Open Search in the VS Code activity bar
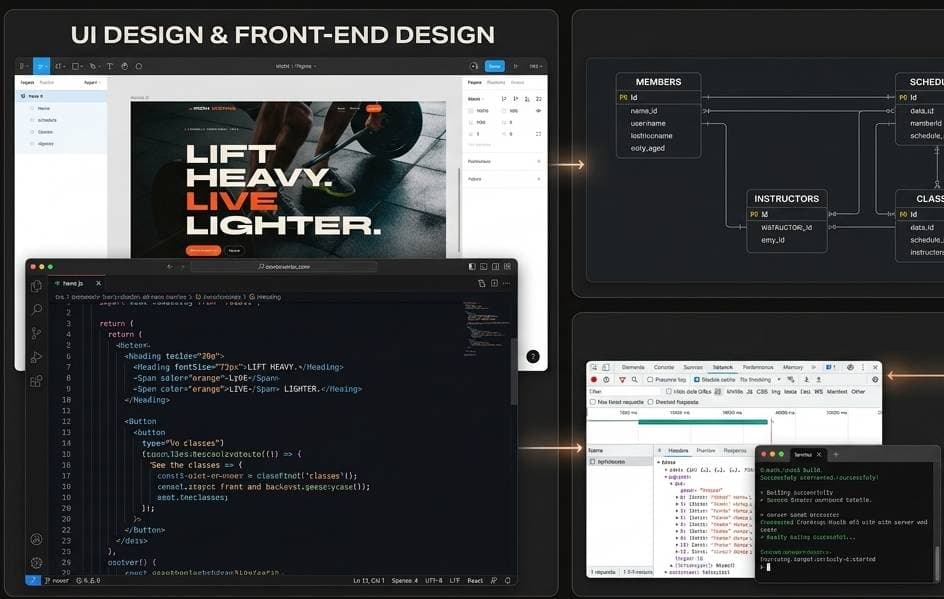 [x=37, y=309]
